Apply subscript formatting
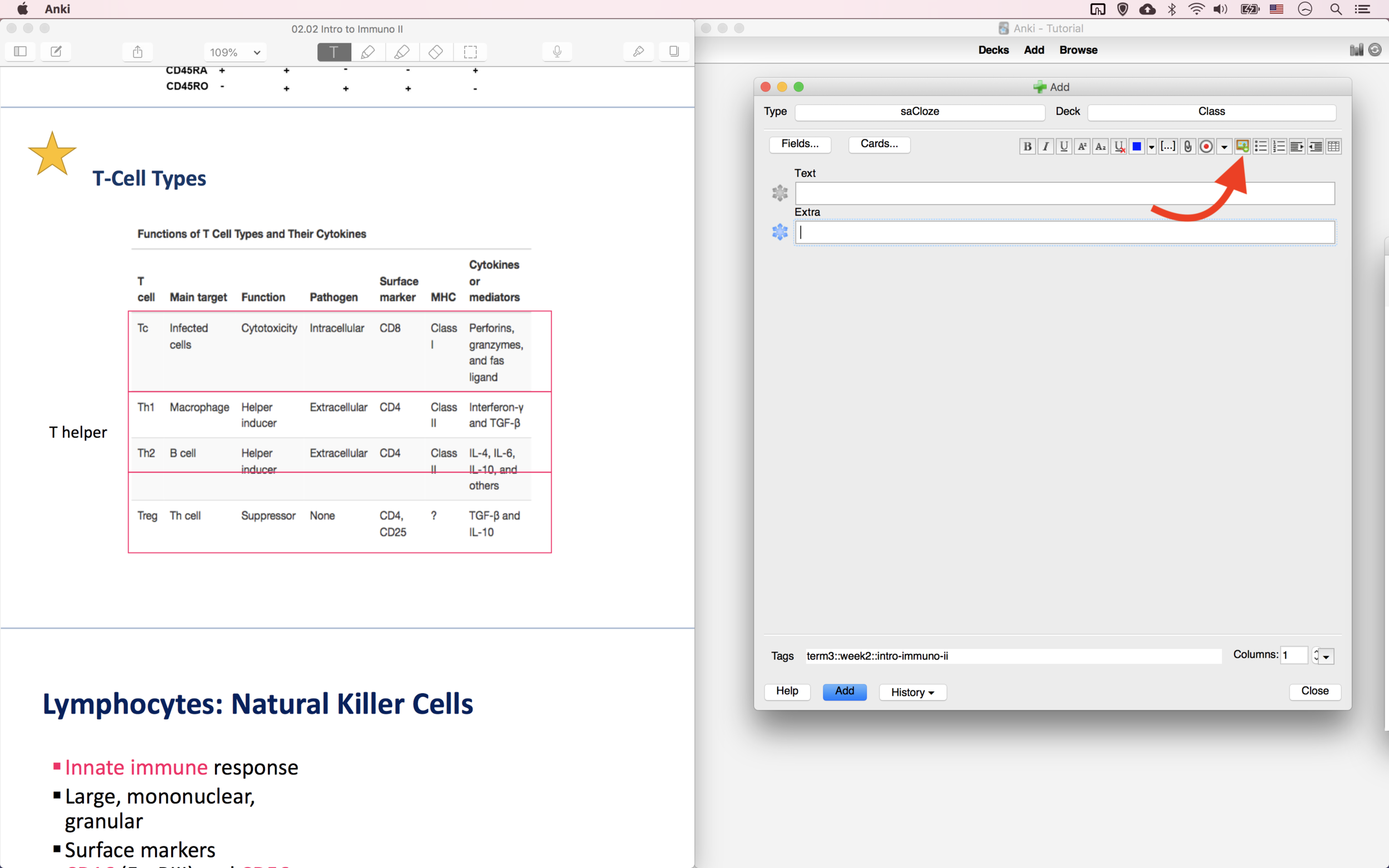 [1100, 147]
